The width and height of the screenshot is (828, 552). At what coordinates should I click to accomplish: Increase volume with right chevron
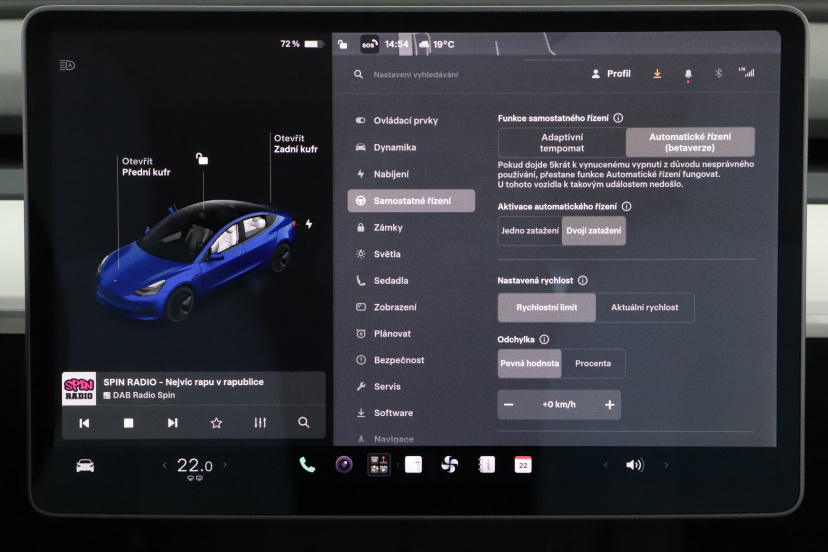pos(666,465)
